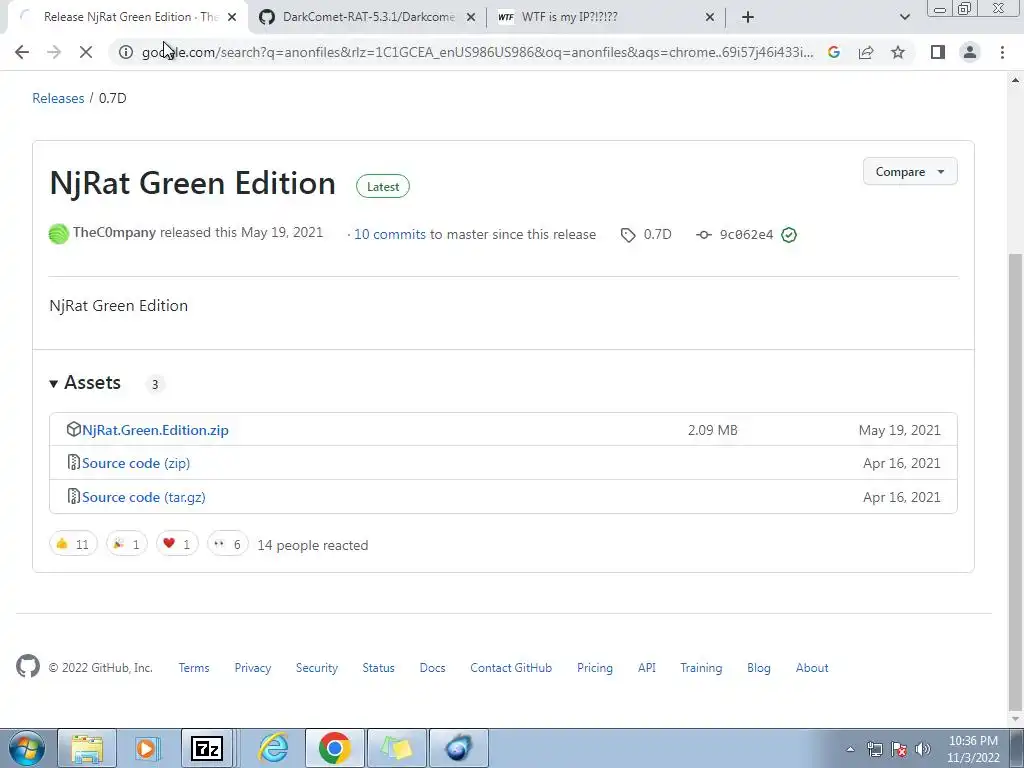Image resolution: width=1024 pixels, height=768 pixels.
Task: Select the Release NjRat Green Edition tab
Action: tap(127, 17)
